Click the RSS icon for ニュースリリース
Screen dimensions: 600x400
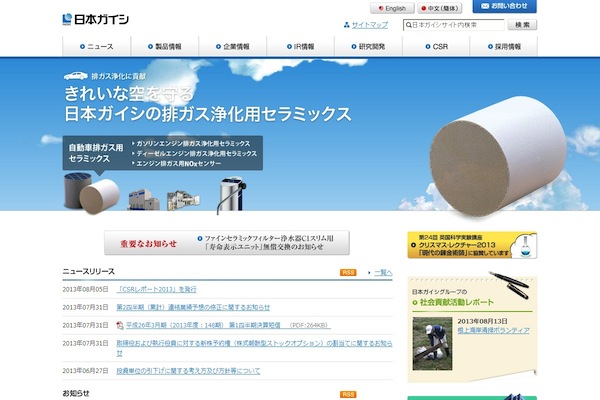(348, 273)
